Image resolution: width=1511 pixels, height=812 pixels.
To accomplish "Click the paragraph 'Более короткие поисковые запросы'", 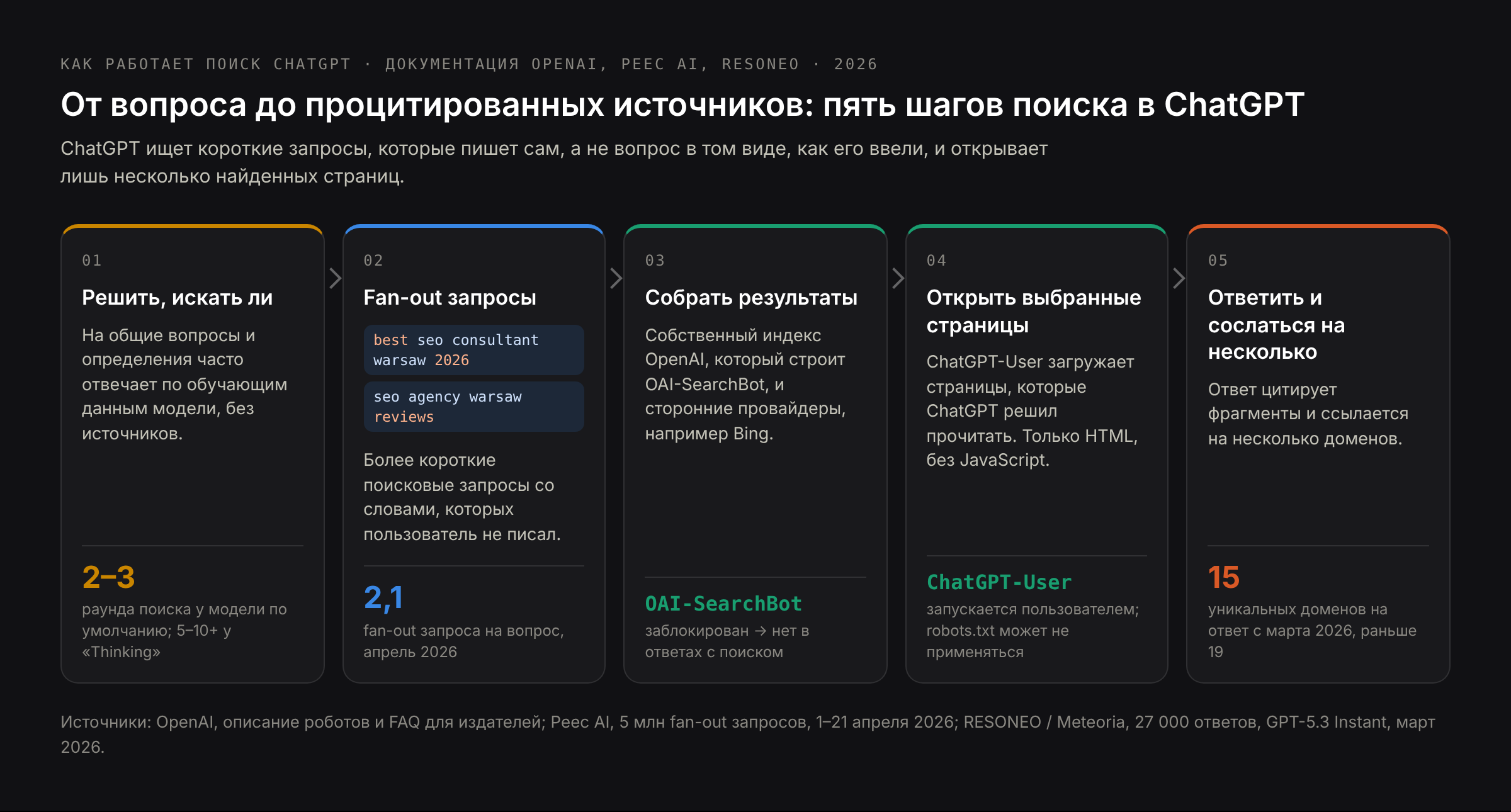I will tap(461, 497).
